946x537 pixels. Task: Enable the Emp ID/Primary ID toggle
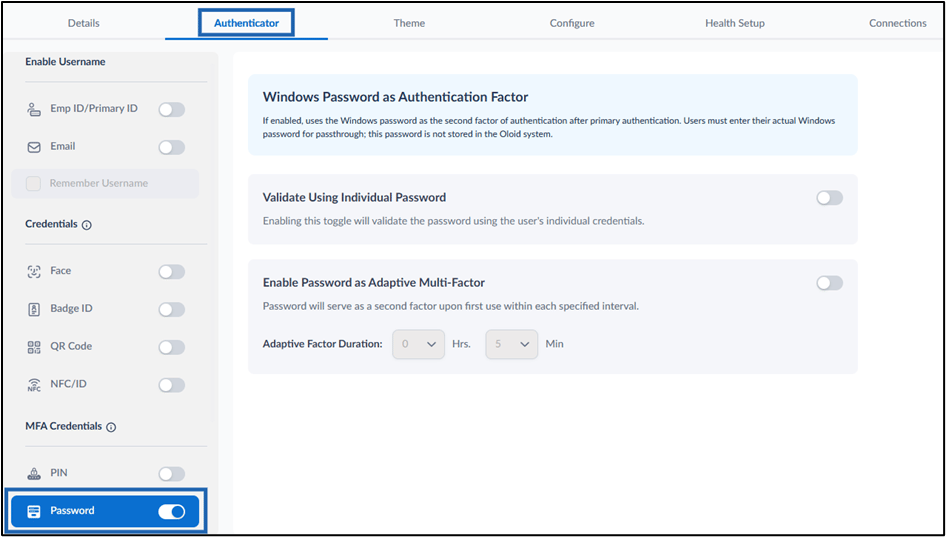pos(171,110)
